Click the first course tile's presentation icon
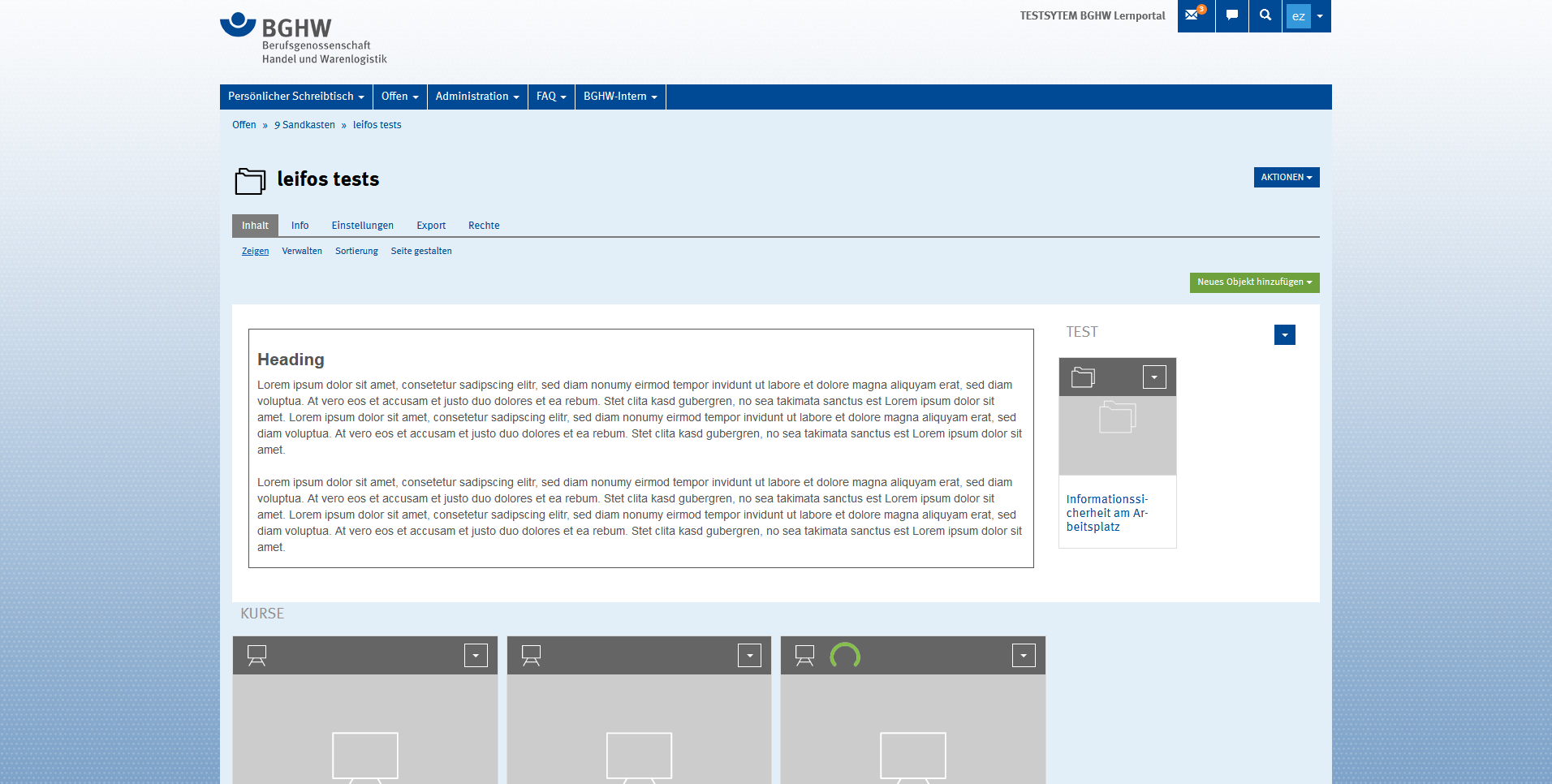Screen dimensions: 1552x784 tap(257, 655)
